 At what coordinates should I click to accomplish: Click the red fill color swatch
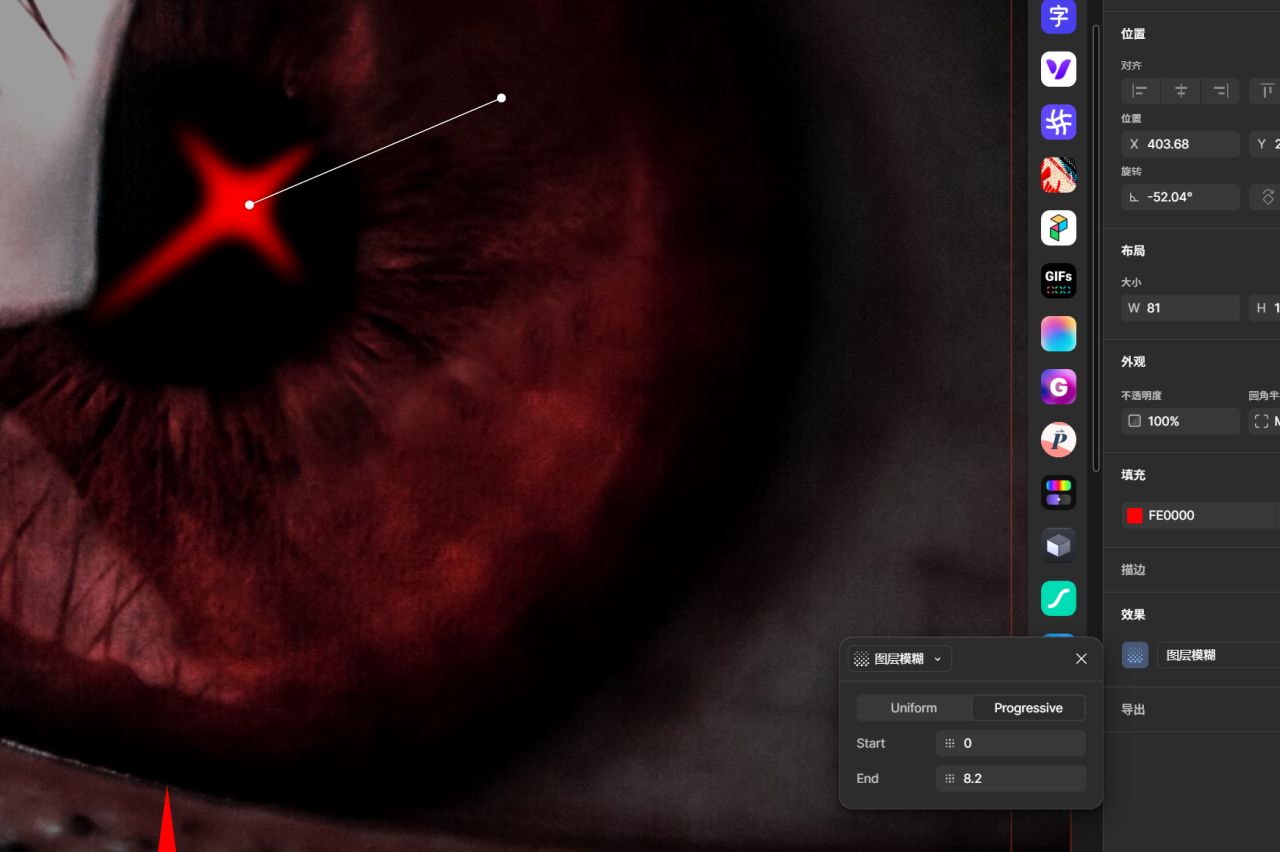[1135, 515]
